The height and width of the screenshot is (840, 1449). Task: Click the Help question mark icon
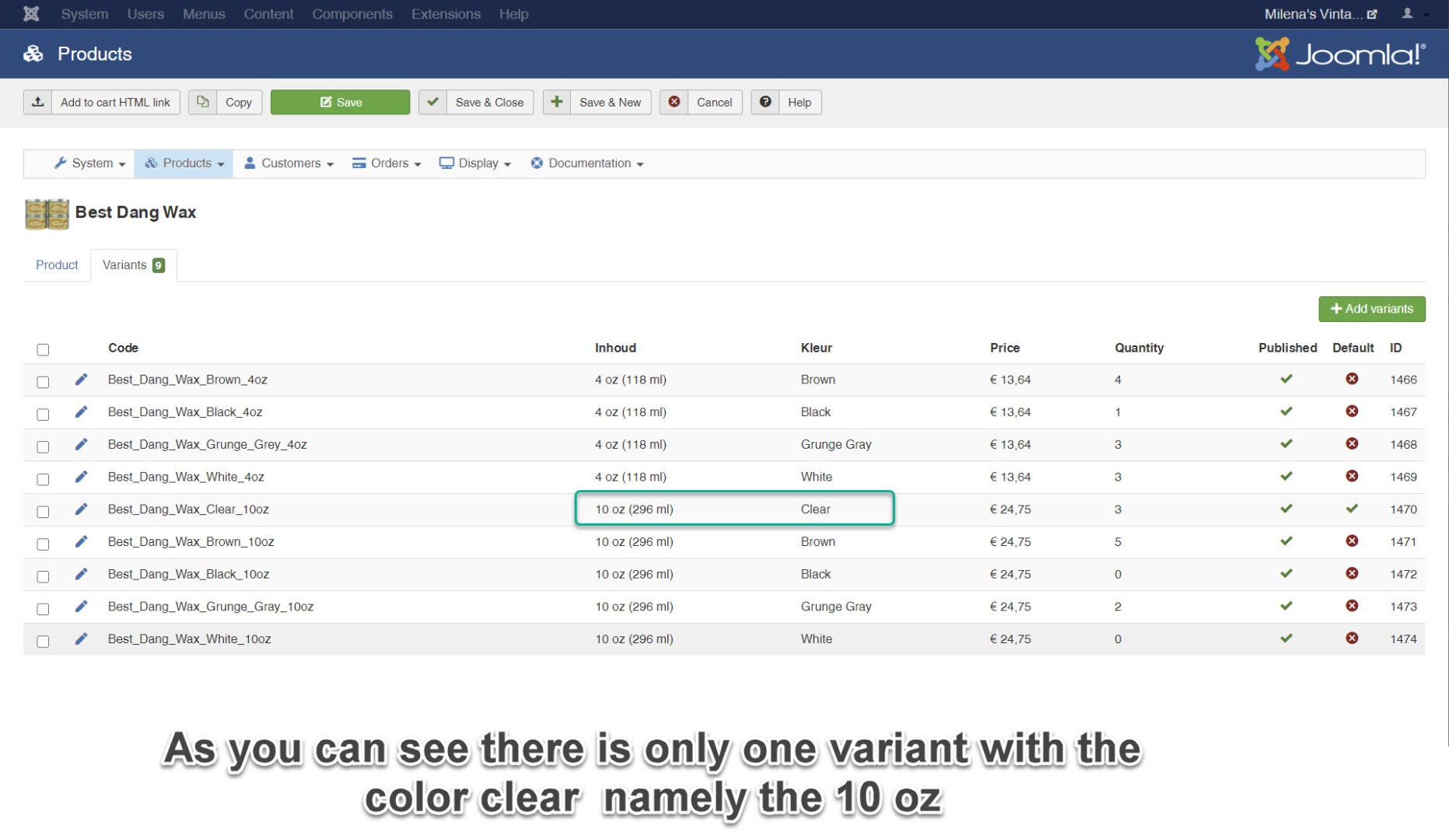(x=765, y=102)
